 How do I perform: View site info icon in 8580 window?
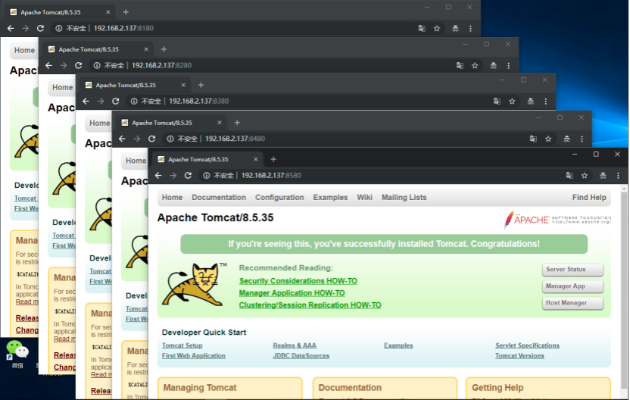coord(206,176)
